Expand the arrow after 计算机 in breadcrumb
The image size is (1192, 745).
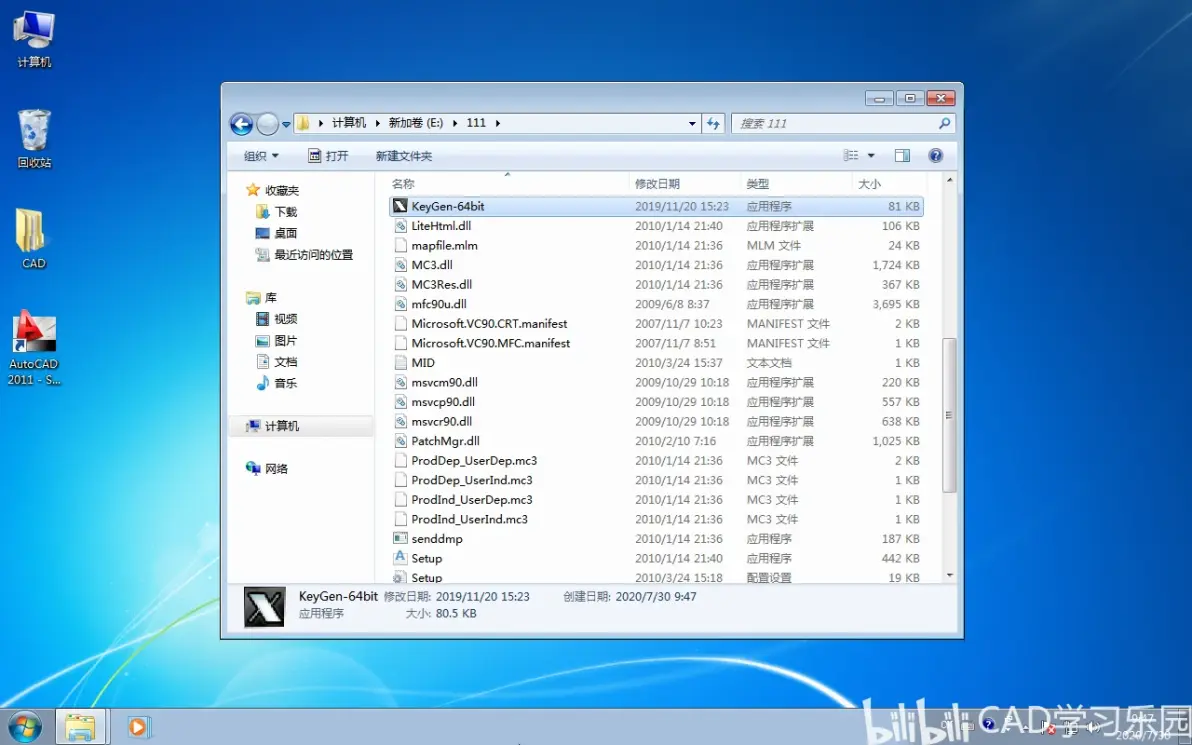[377, 123]
